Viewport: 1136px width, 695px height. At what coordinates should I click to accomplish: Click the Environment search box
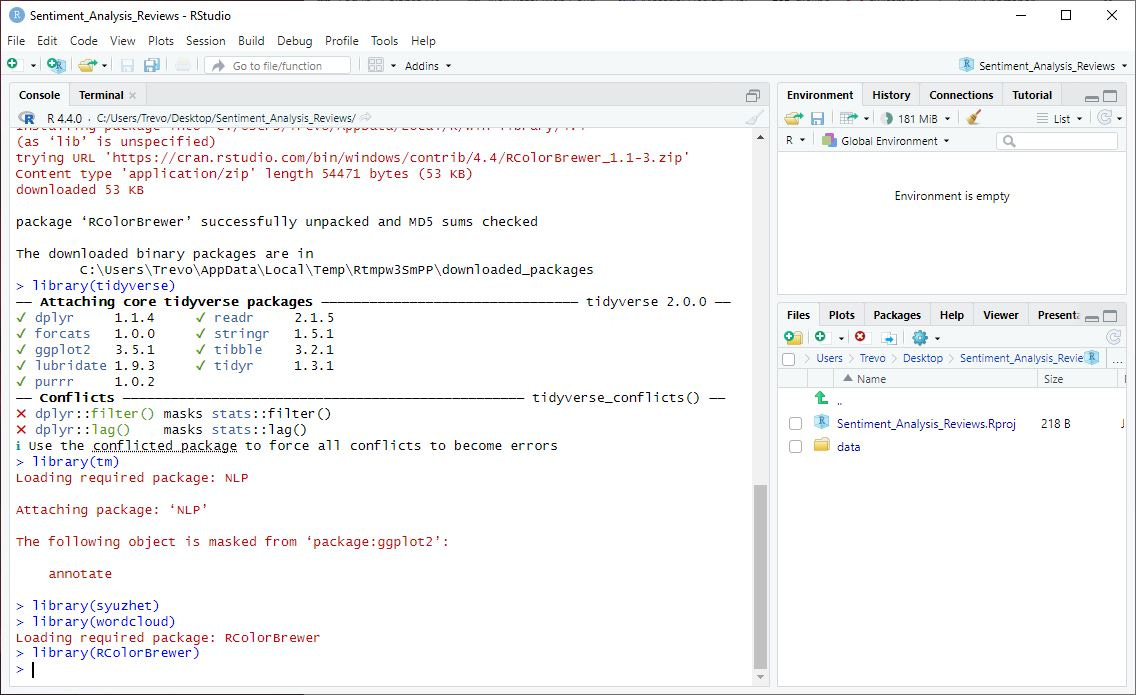(x=1057, y=141)
